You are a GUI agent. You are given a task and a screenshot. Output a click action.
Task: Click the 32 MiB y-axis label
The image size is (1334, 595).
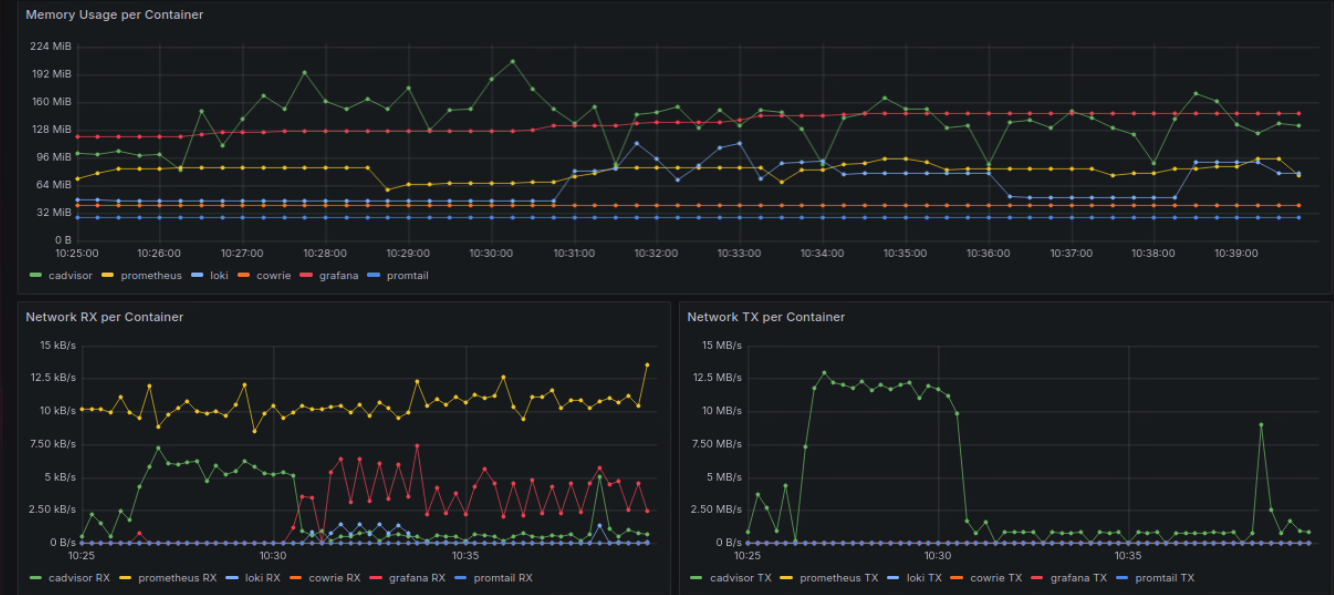click(x=55, y=213)
